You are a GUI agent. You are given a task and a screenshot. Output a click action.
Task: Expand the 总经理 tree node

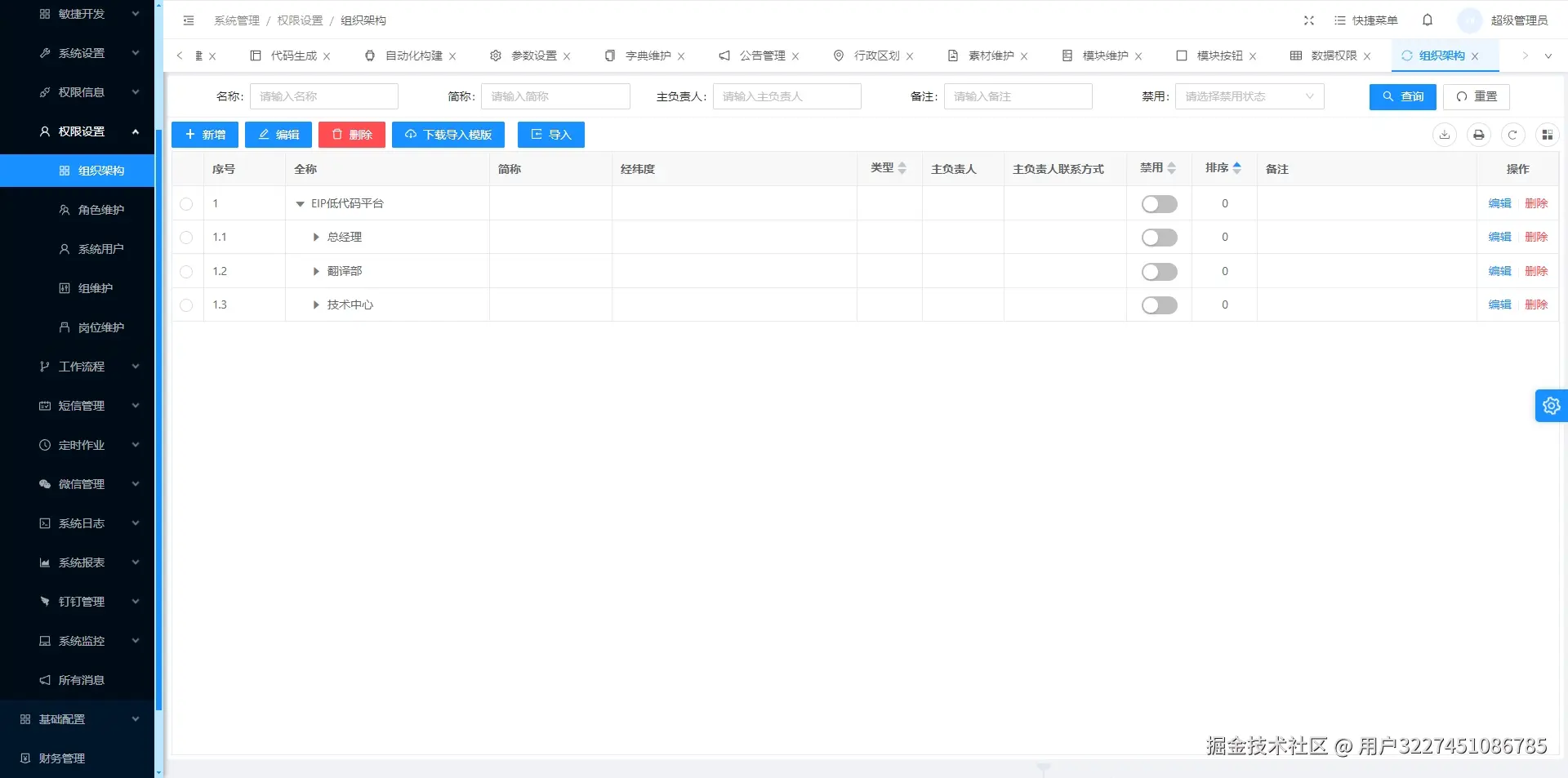pyautogui.click(x=316, y=238)
